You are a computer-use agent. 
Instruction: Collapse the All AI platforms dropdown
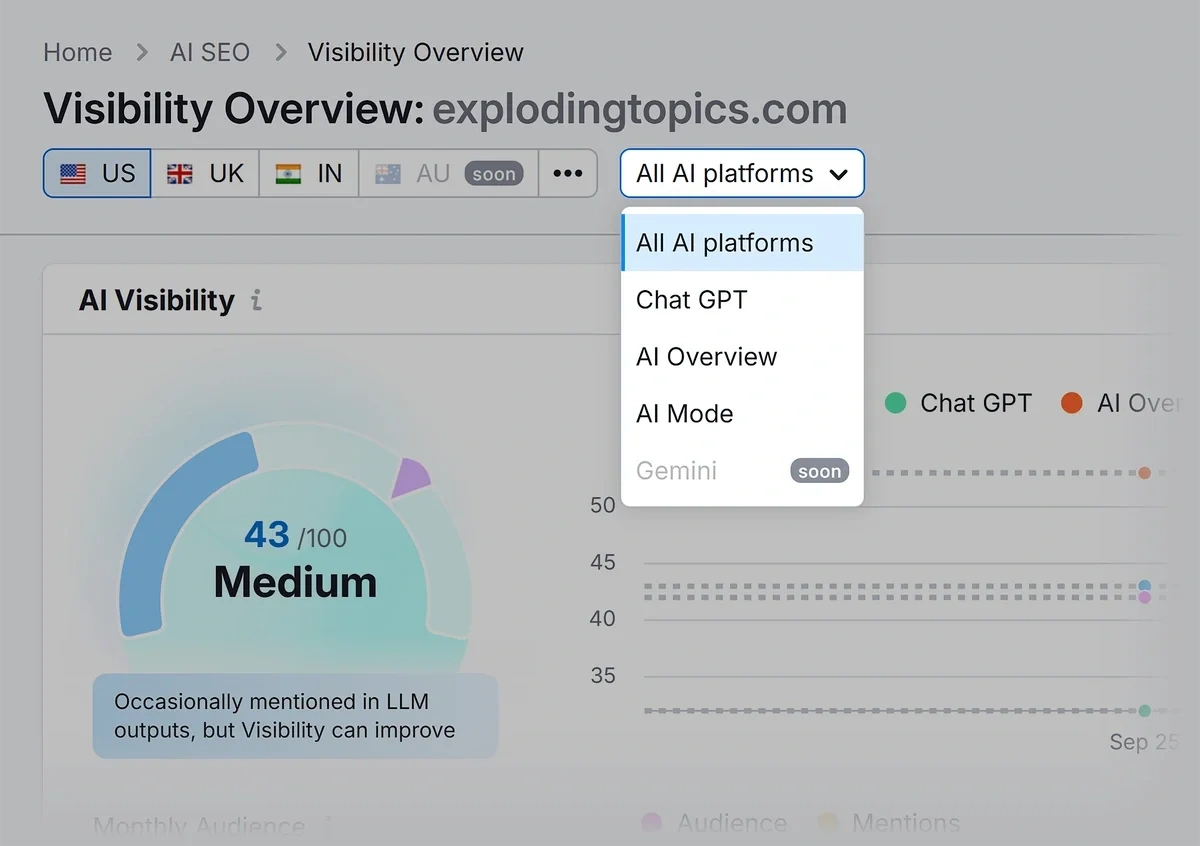click(x=741, y=174)
